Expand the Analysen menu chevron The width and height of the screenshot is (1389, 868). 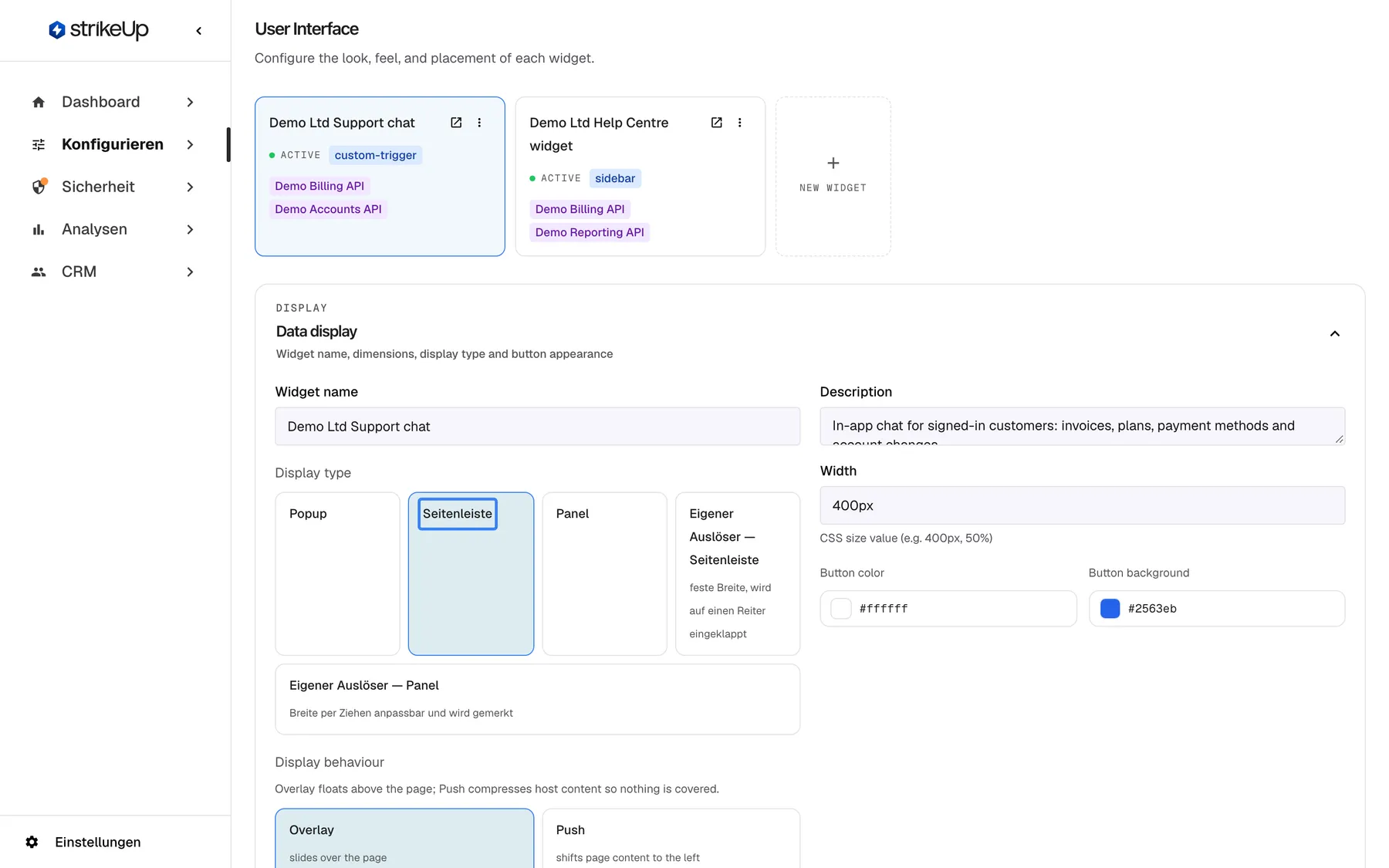pyautogui.click(x=190, y=229)
